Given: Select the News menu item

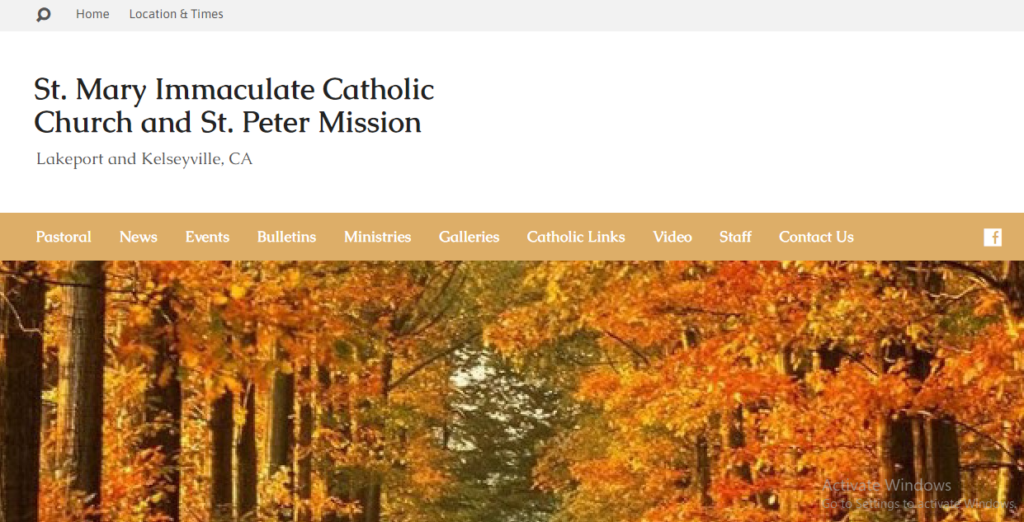Looking at the screenshot, I should click(x=138, y=237).
